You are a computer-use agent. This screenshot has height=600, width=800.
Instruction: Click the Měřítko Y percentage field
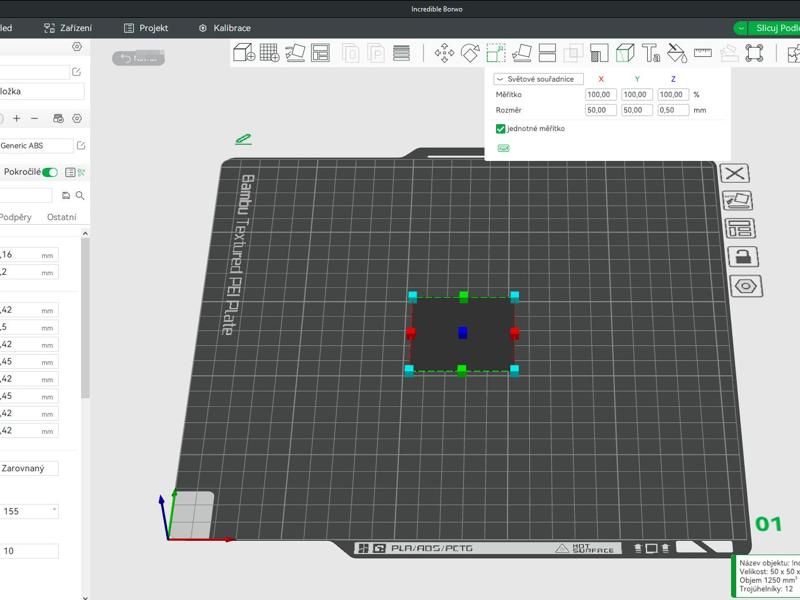point(637,94)
